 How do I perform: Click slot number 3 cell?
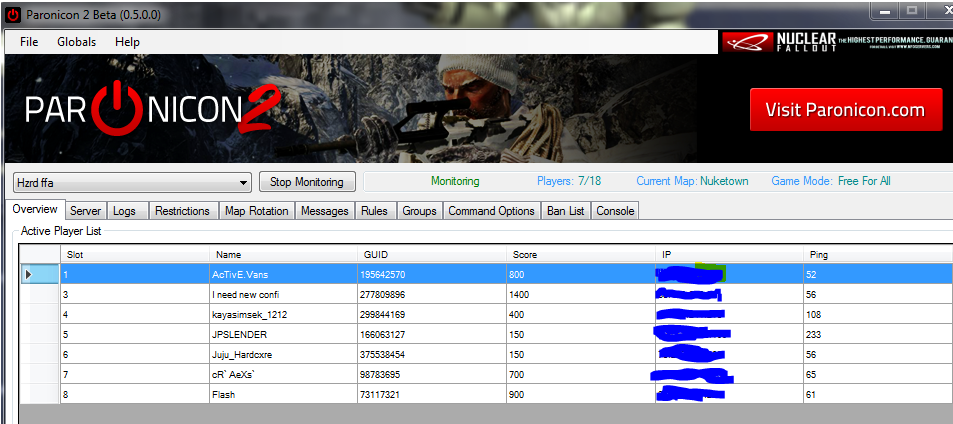[135, 295]
